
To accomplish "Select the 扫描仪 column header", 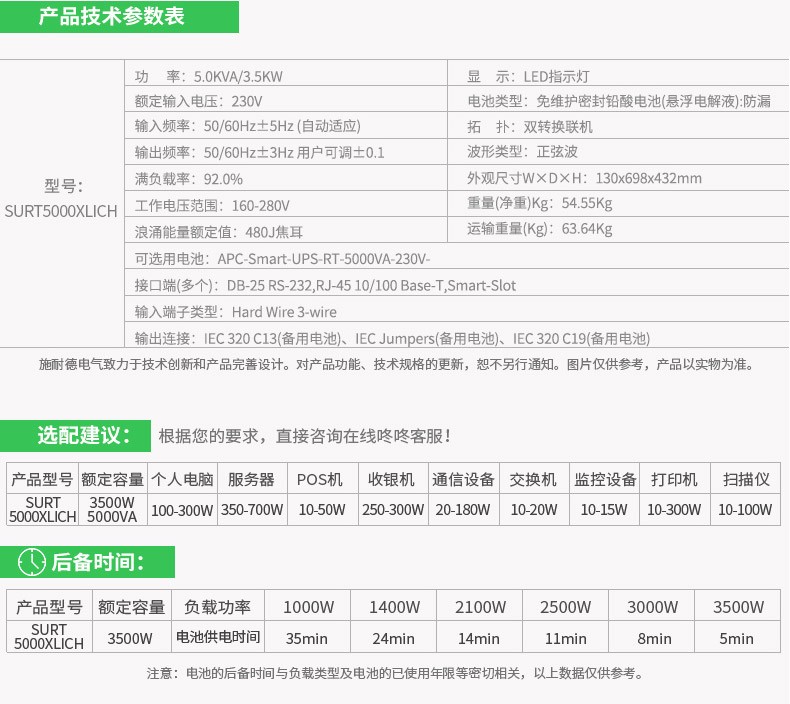I will point(745,479).
